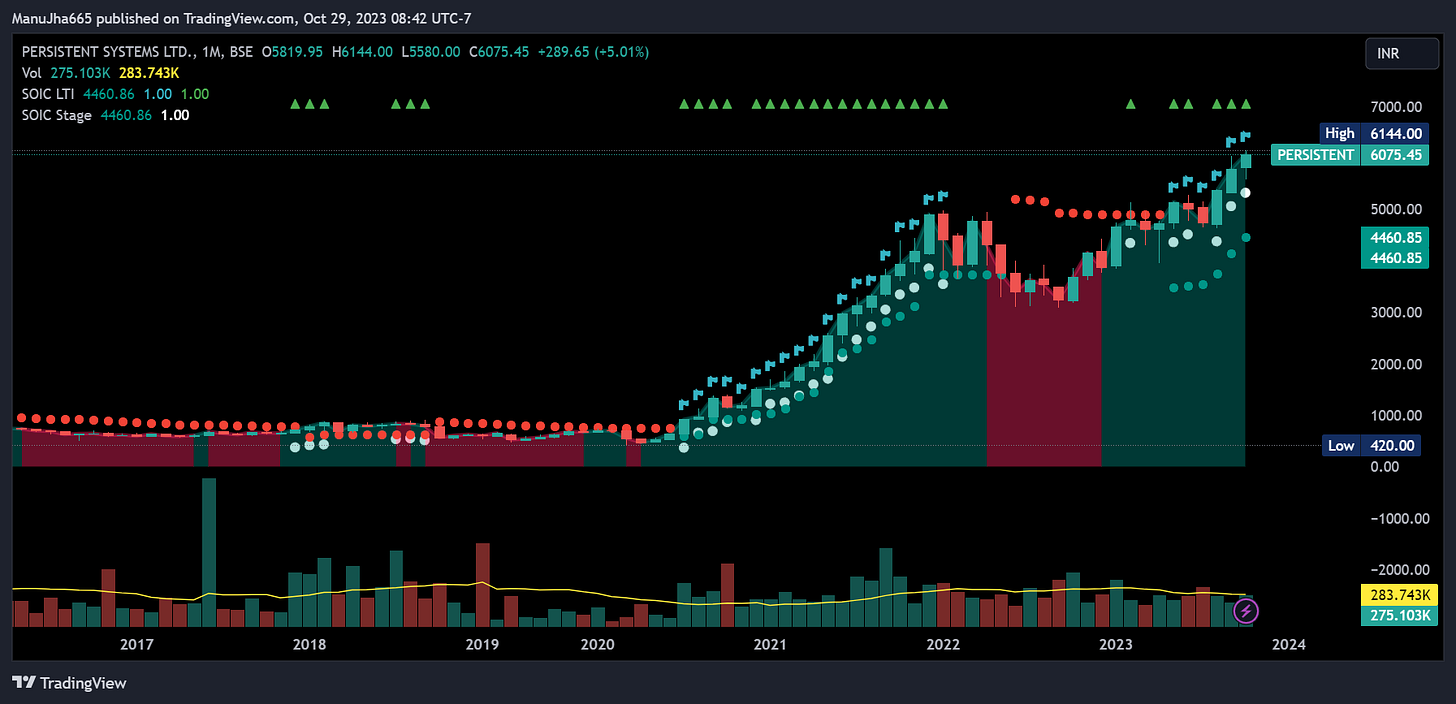
Task: Click the 5000.00 price axis label
Action: 1395,209
